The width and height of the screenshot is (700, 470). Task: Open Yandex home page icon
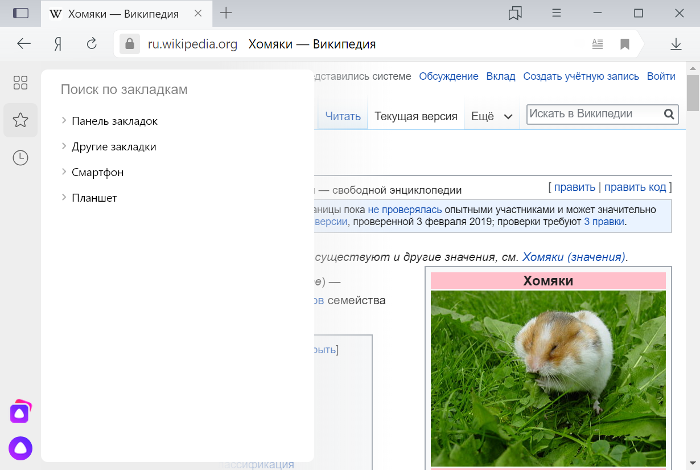click(x=58, y=44)
